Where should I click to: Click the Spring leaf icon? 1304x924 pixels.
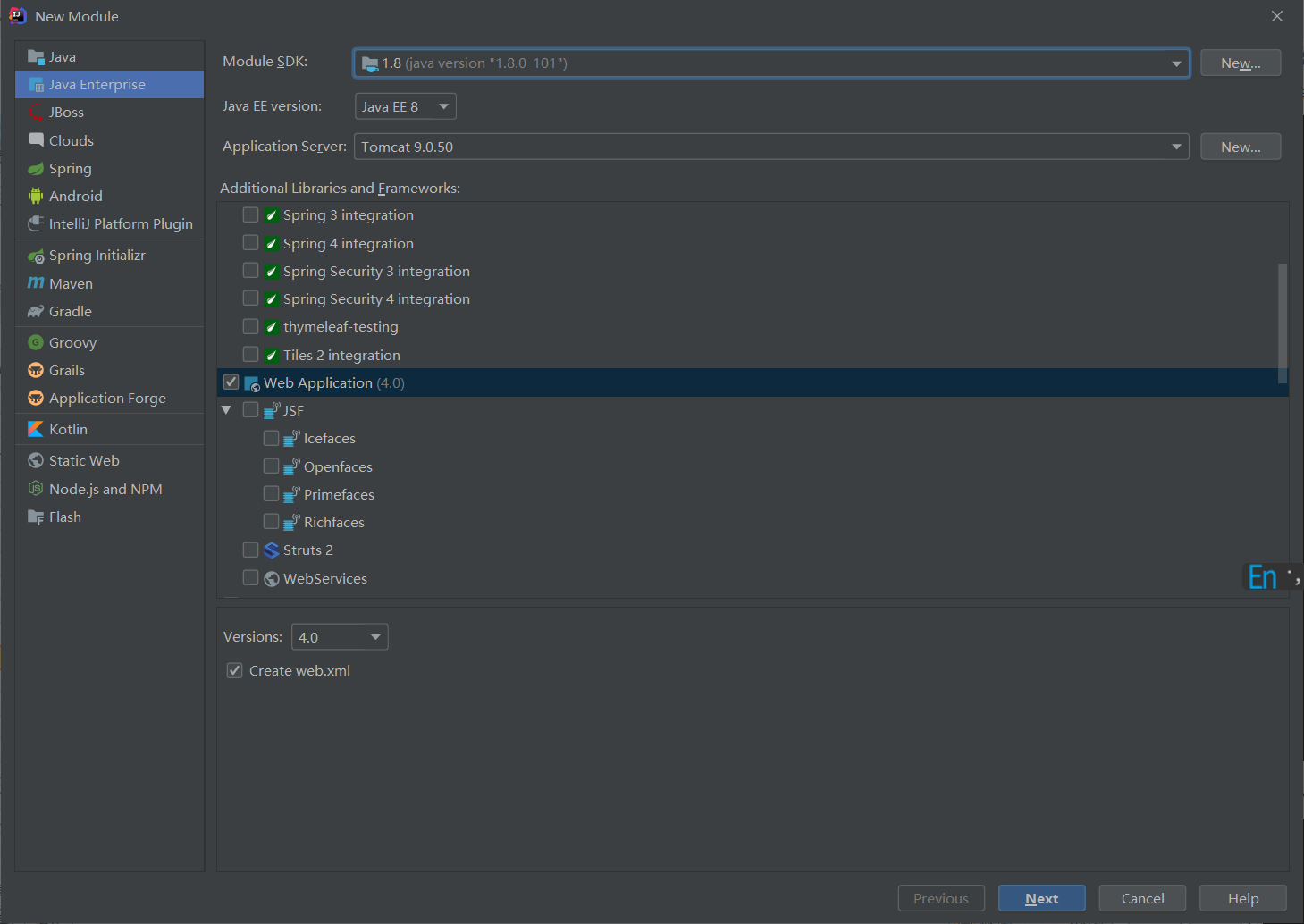tap(36, 169)
